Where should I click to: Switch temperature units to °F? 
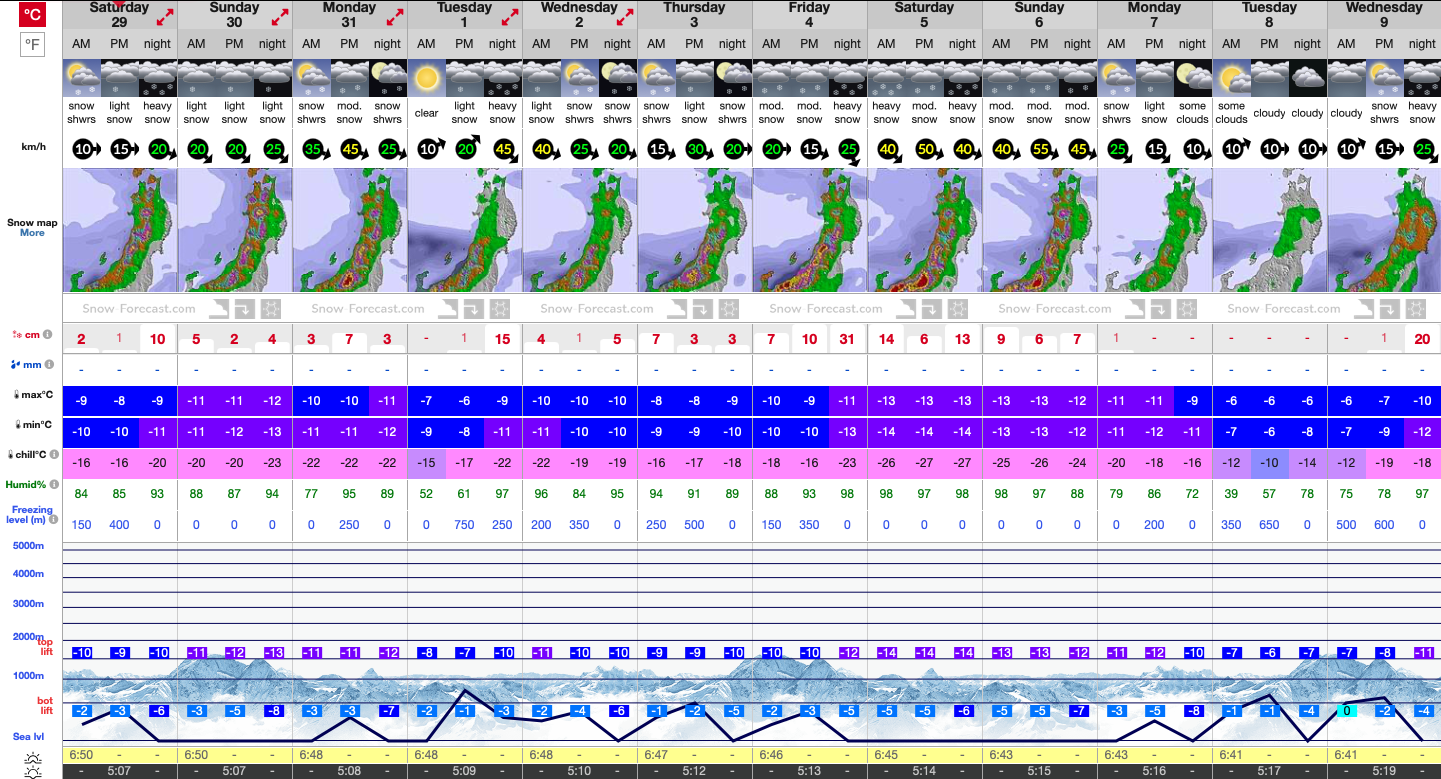point(32,45)
